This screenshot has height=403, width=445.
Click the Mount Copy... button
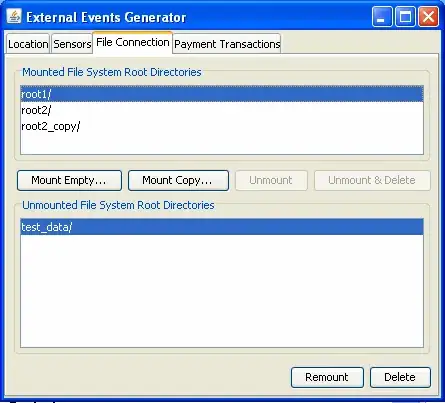coord(178,180)
